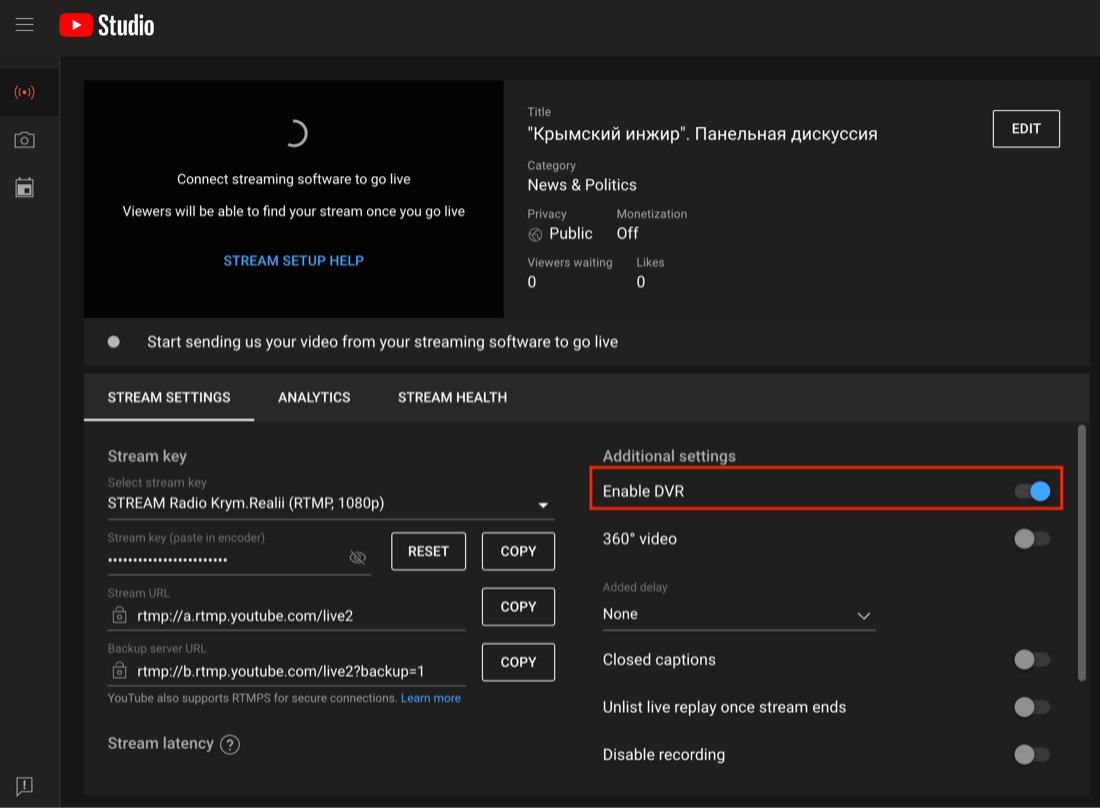Click the lock icon beside Stream URL
Image resolution: width=1100 pixels, height=812 pixels.
point(119,615)
